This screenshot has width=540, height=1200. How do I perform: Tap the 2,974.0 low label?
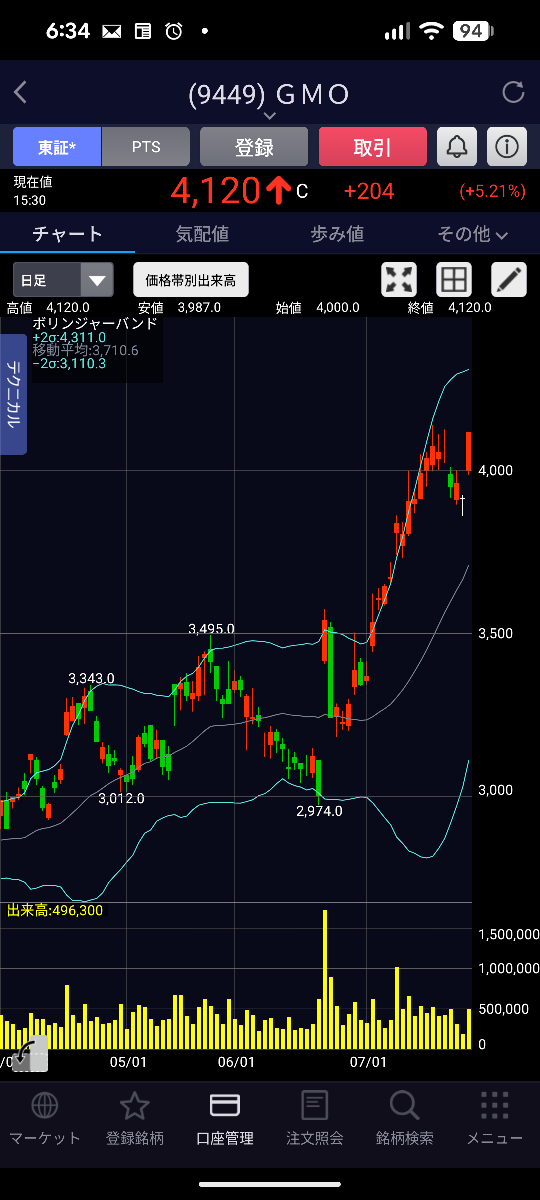(319, 811)
